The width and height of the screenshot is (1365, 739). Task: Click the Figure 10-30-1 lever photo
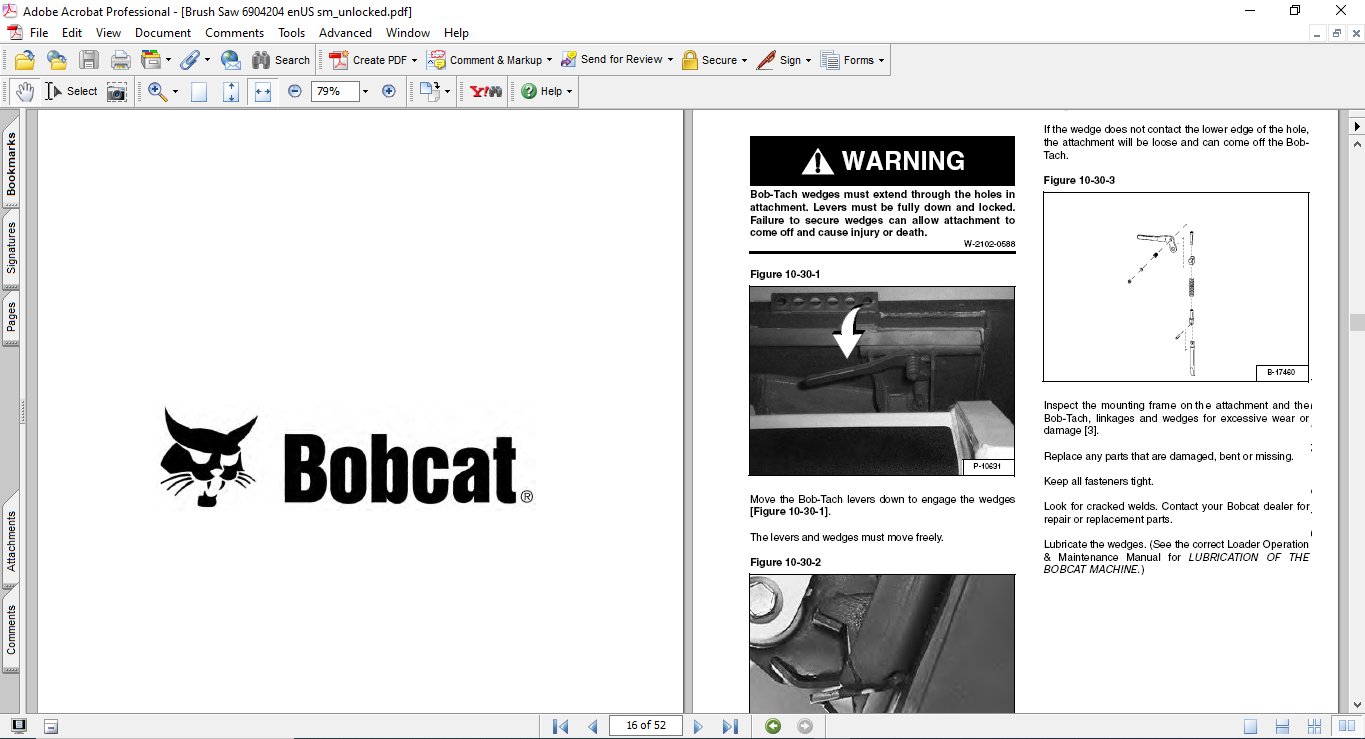[x=882, y=381]
